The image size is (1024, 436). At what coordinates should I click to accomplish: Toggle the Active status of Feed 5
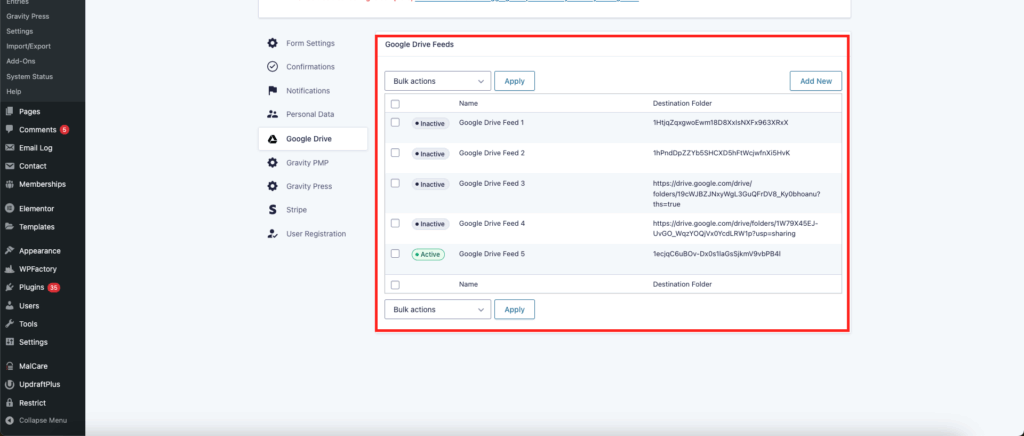[x=428, y=255]
